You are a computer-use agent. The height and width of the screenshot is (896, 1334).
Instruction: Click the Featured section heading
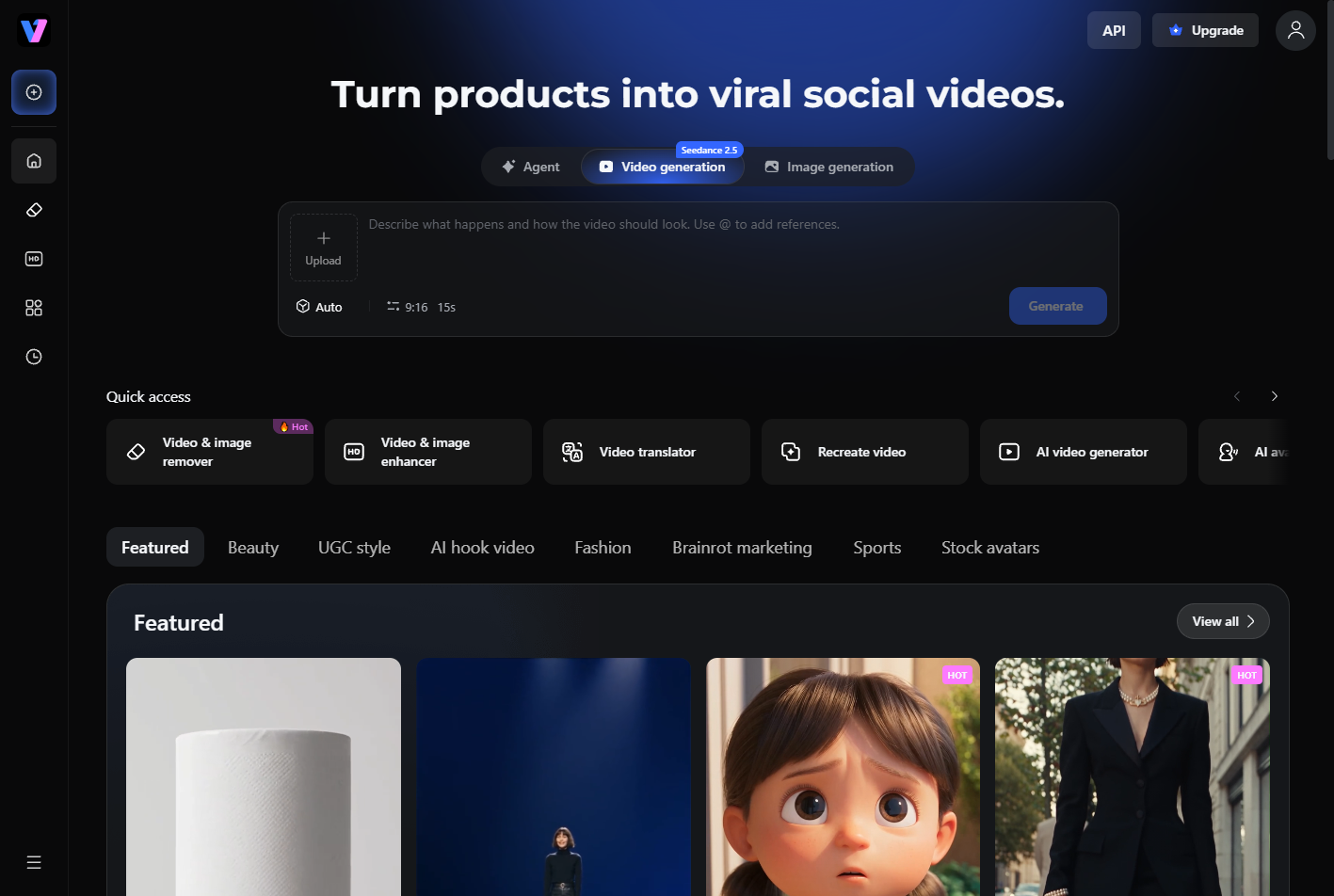[179, 622]
